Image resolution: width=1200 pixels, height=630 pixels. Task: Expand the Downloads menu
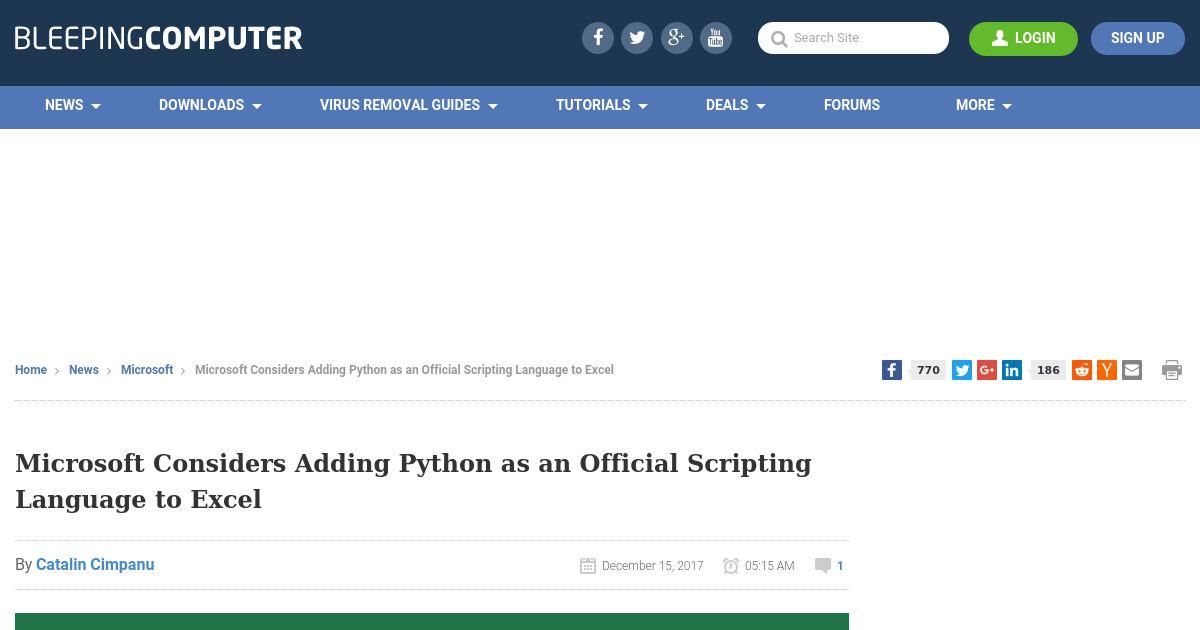pos(210,105)
